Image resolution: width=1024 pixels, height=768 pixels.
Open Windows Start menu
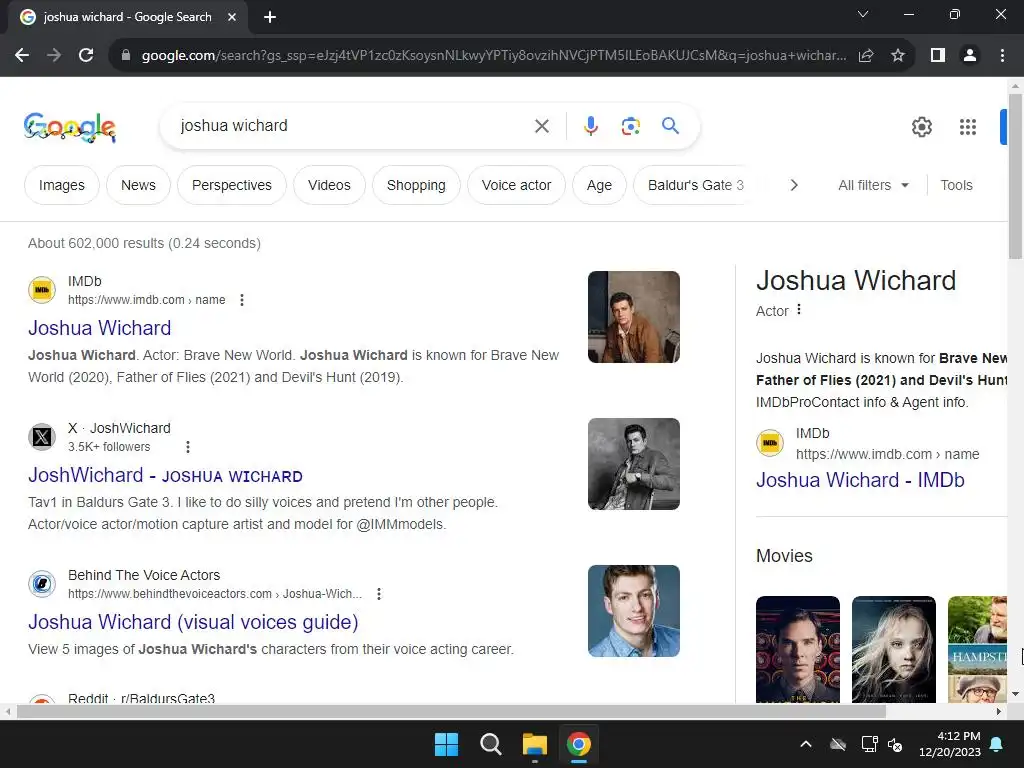(447, 744)
